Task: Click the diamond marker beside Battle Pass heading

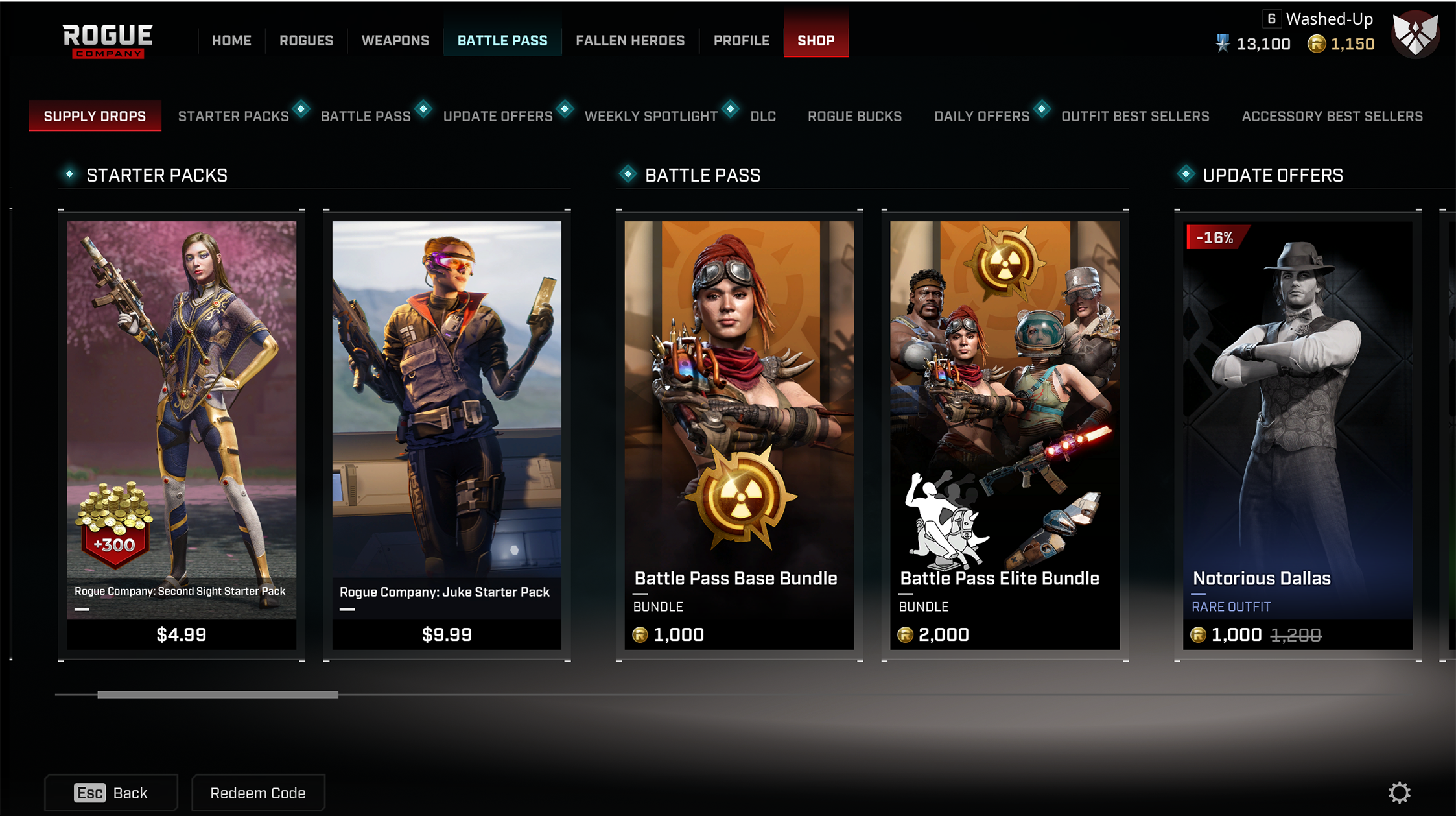Action: (628, 174)
